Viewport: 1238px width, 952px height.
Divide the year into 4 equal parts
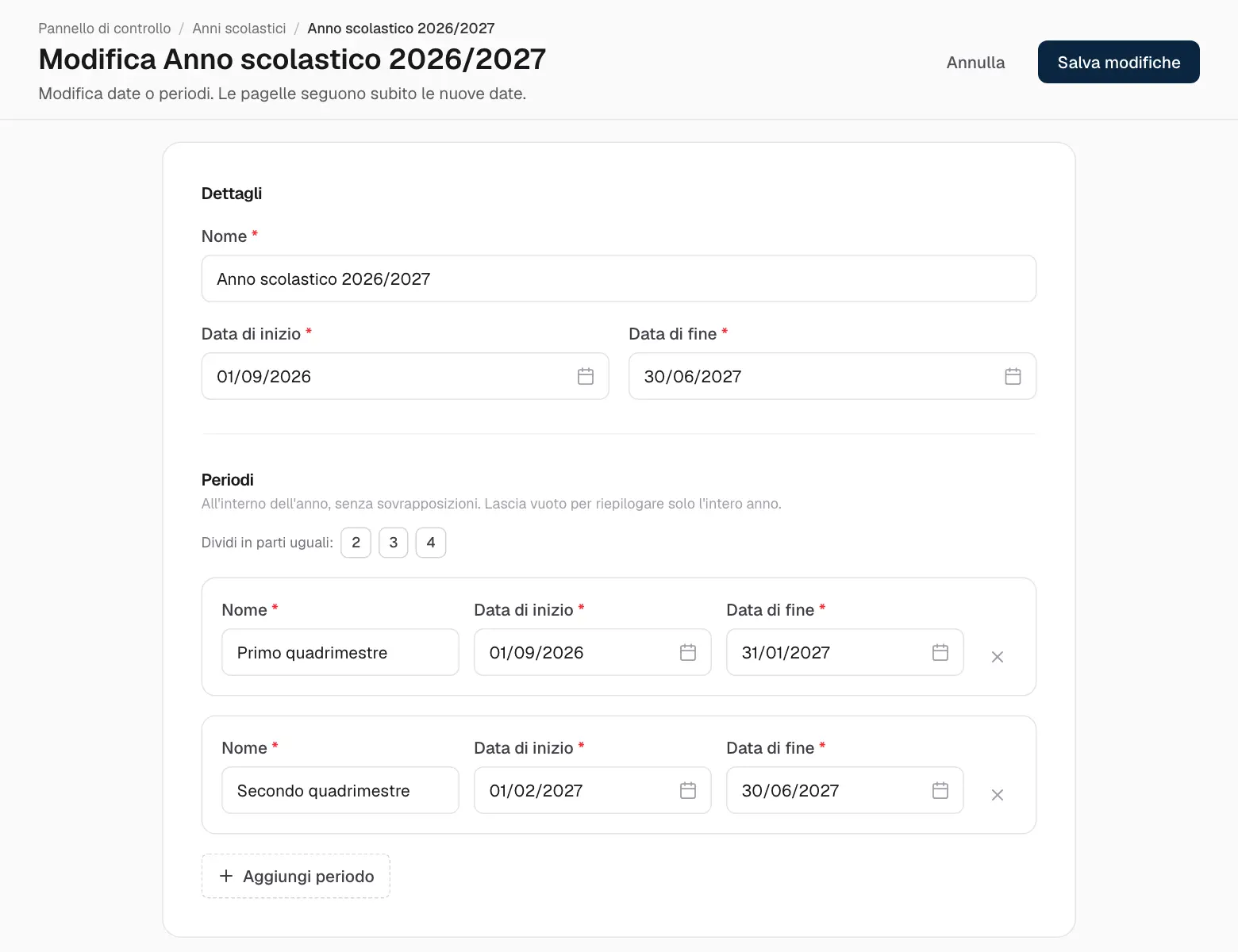click(x=431, y=543)
